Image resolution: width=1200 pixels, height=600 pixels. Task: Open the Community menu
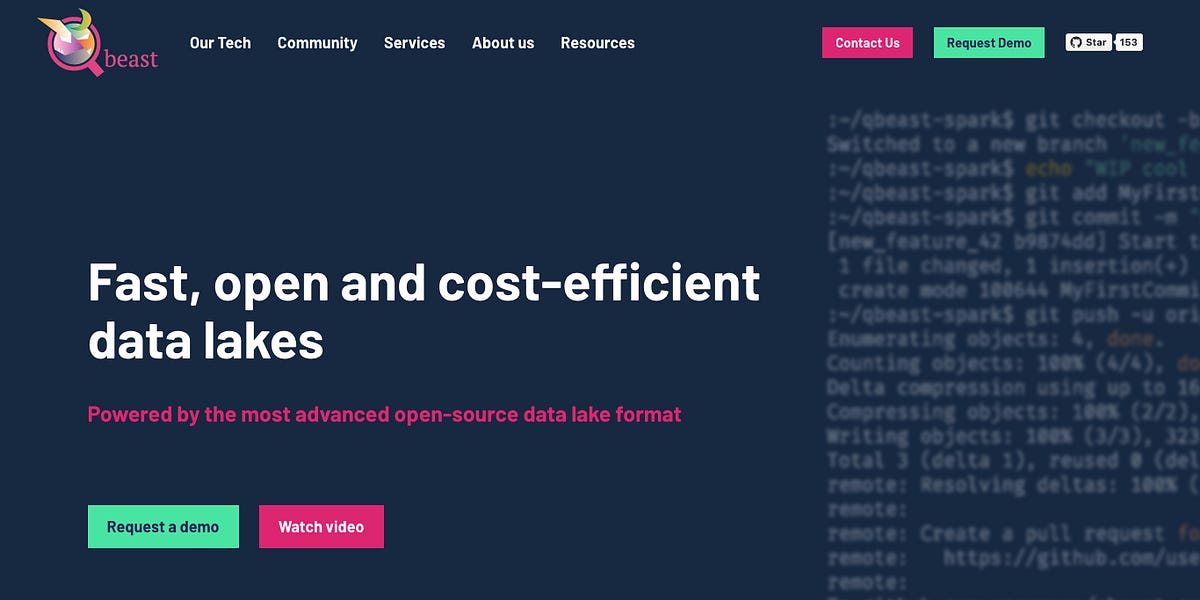click(x=317, y=43)
